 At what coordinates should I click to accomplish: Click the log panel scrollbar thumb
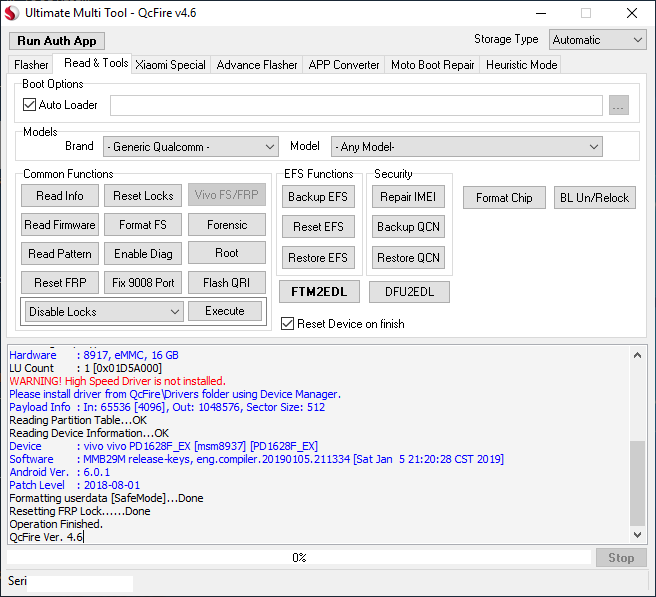tap(638, 483)
